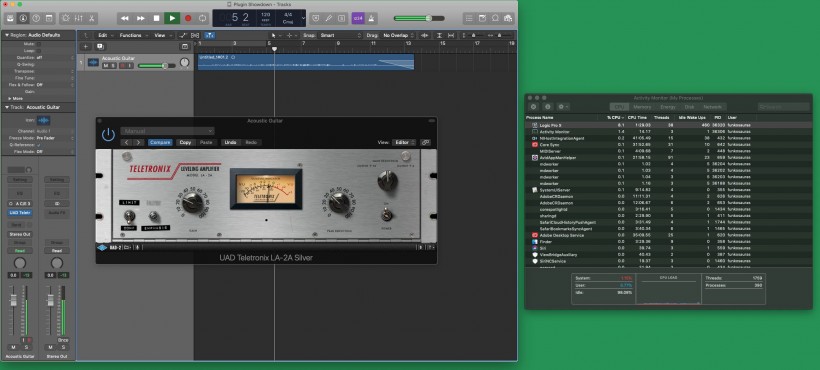Rewind the Logic transport
Image resolution: width=820 pixels, height=370 pixels.
tap(124, 18)
